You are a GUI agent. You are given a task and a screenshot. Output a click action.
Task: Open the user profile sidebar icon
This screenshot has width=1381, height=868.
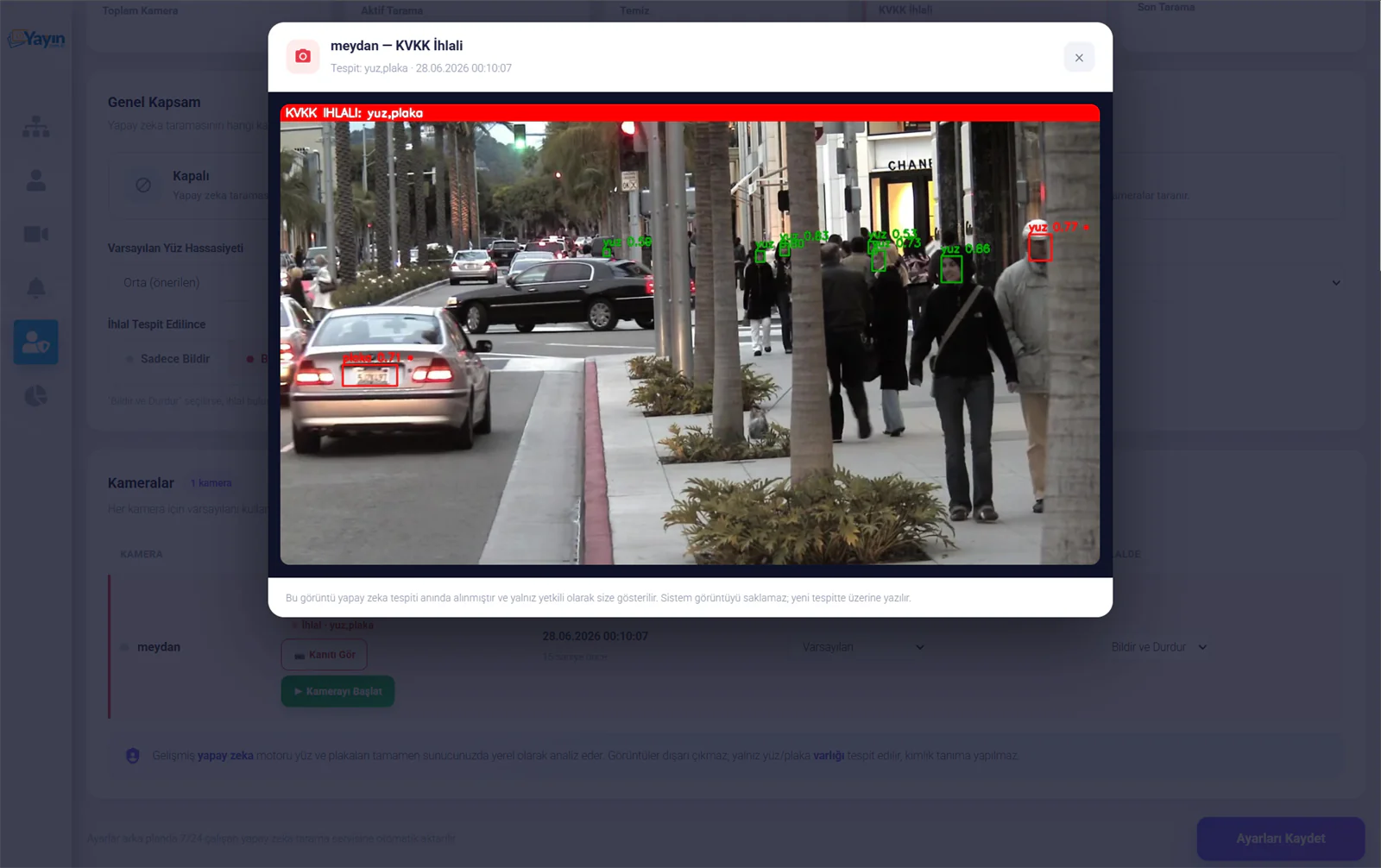coord(35,180)
